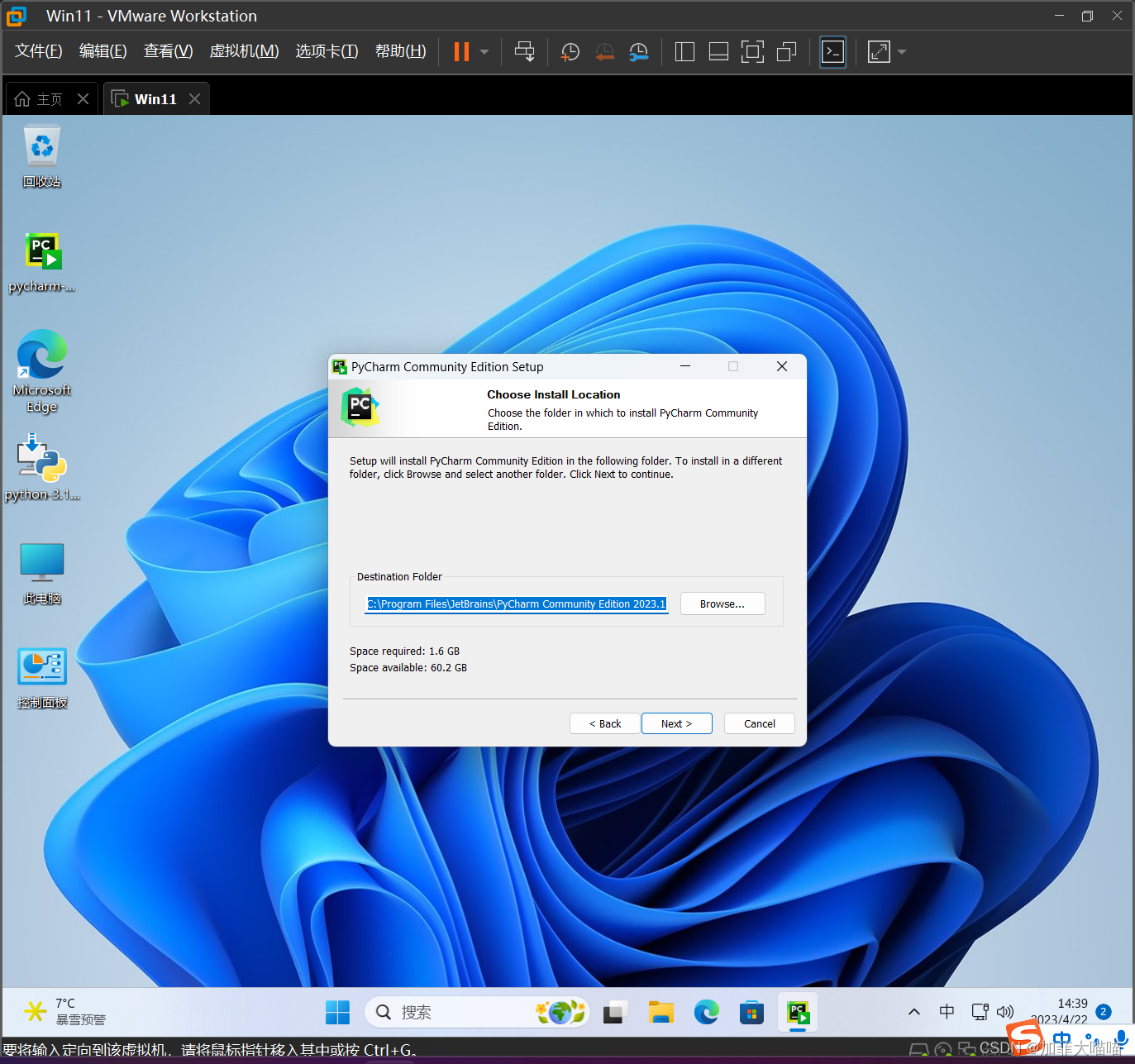Click the stretch guest display icon
Viewport: 1135px width, 1064px height.
tap(879, 52)
